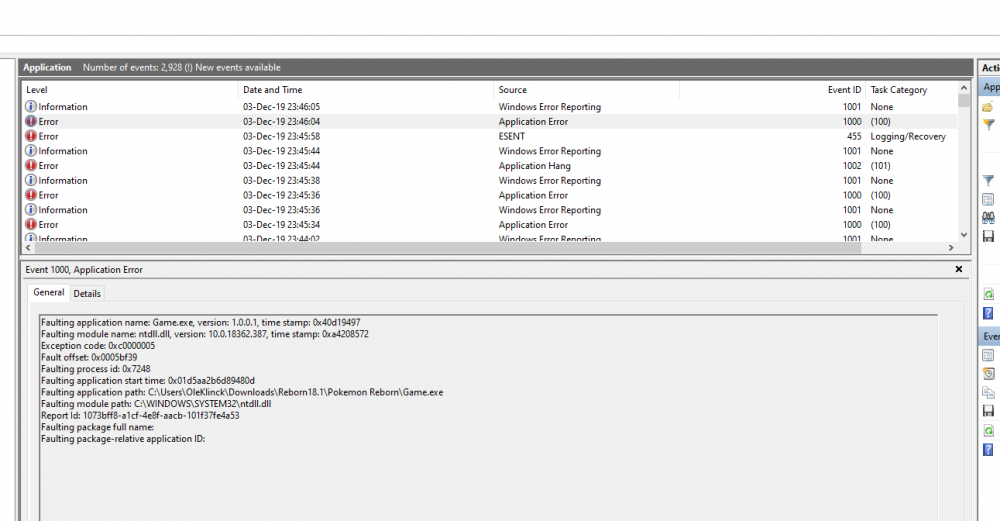
Task: Click the error icon for Application Hang
Action: point(31,166)
